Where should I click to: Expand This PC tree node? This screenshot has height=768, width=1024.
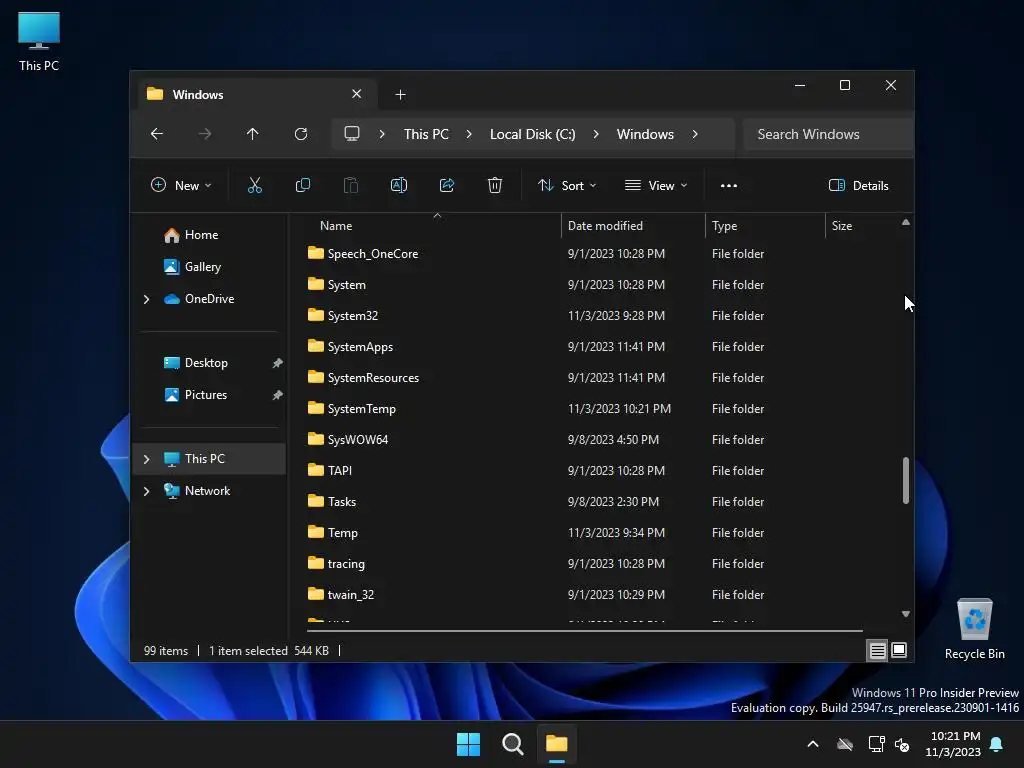[x=147, y=459]
